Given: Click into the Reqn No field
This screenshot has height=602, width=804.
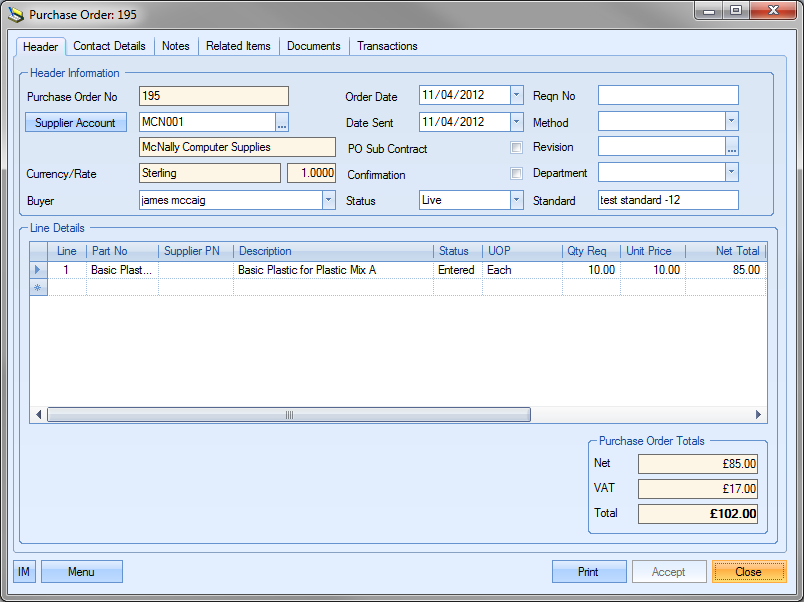Looking at the screenshot, I should pos(667,96).
